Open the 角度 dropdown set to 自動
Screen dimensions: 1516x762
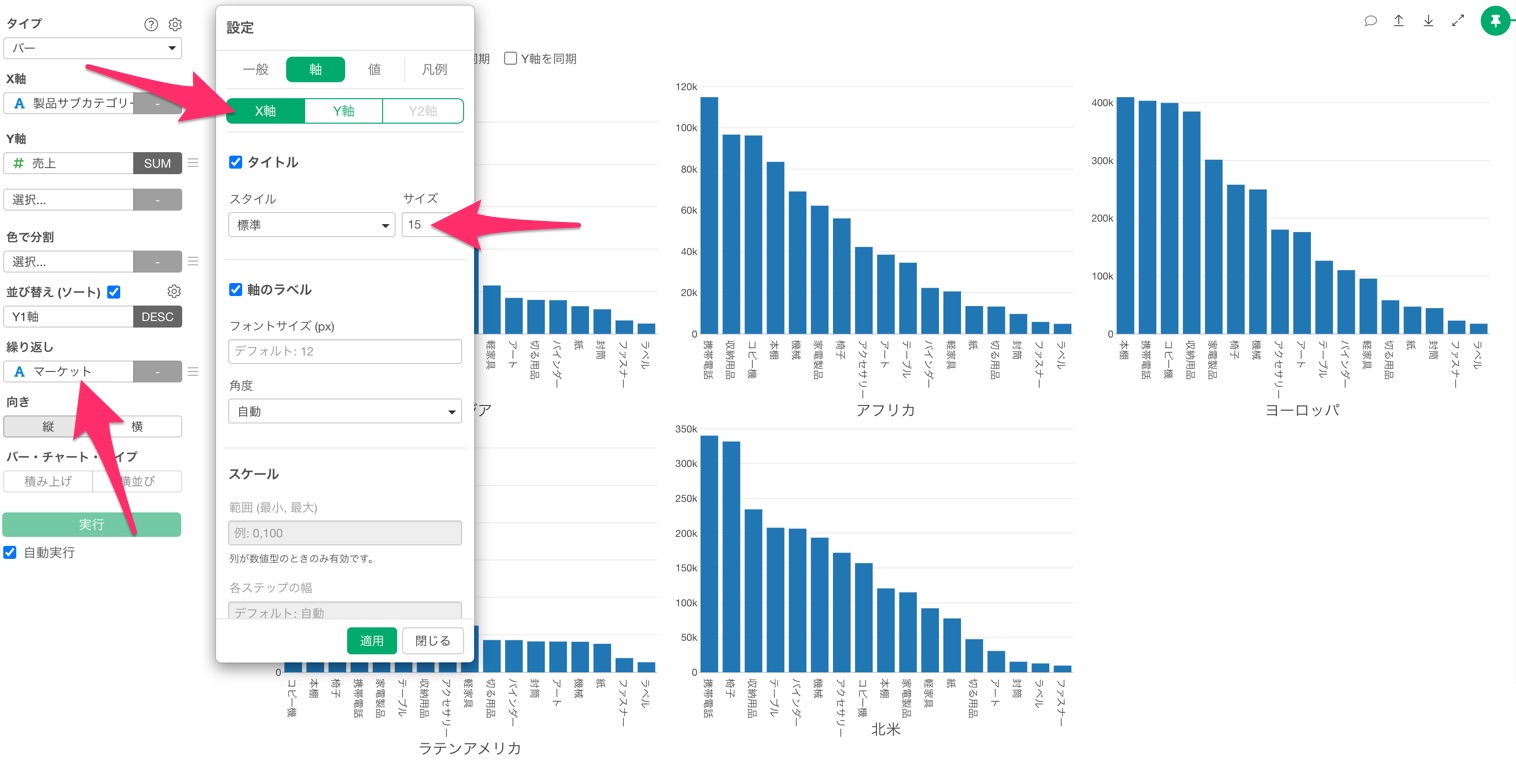click(x=345, y=411)
